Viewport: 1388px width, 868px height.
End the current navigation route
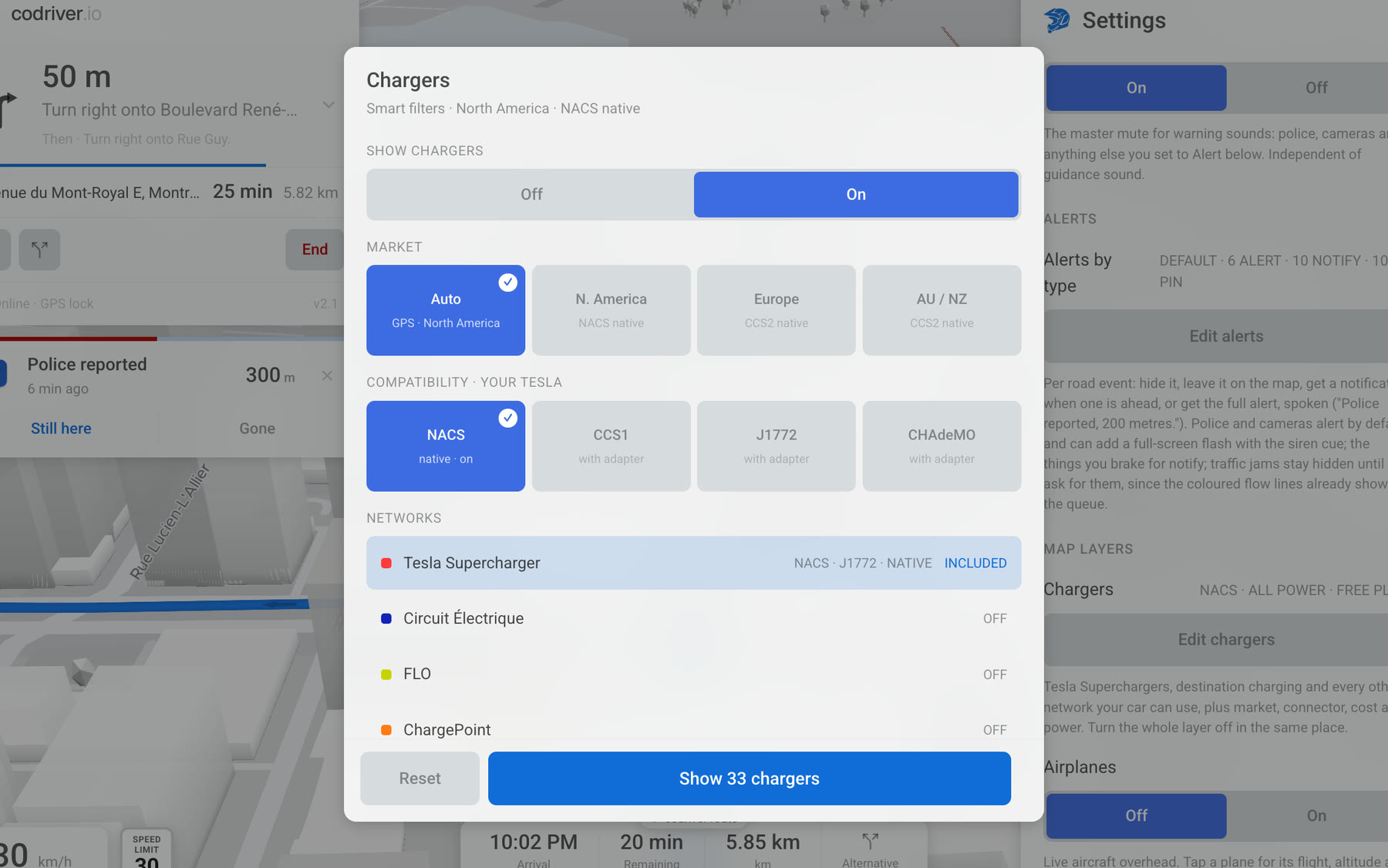pyautogui.click(x=315, y=250)
